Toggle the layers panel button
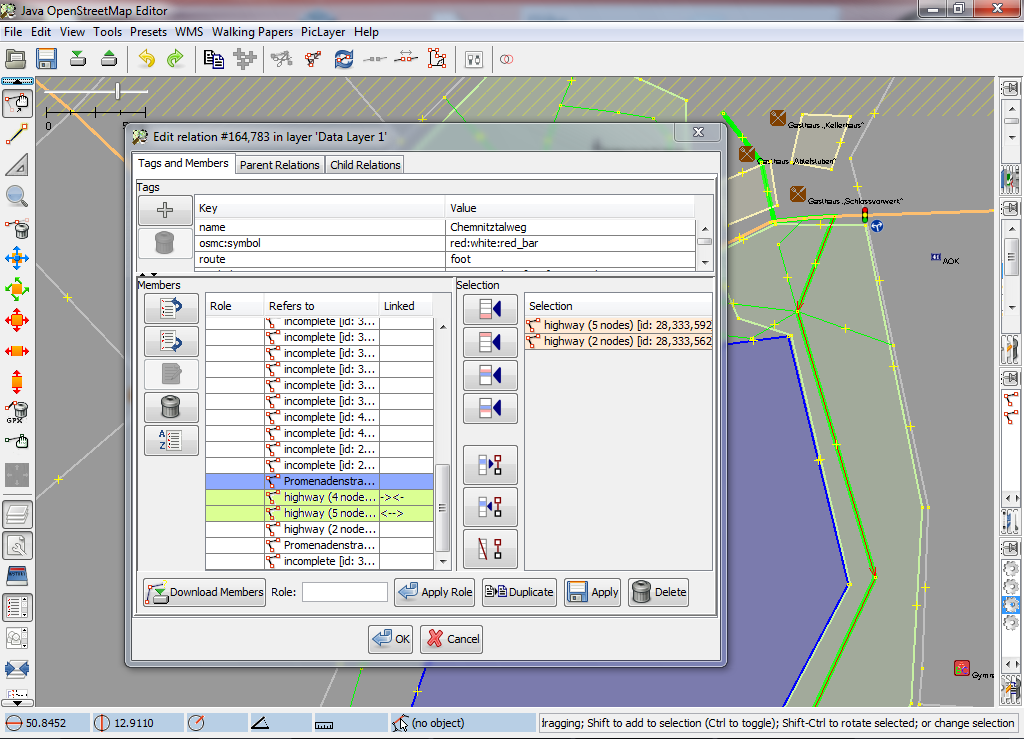Image resolution: width=1024 pixels, height=739 pixels. (x=17, y=515)
